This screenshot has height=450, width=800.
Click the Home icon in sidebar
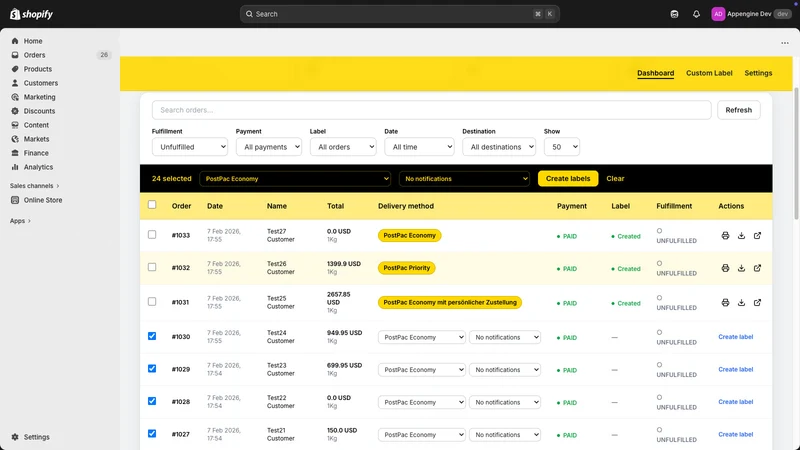[15, 41]
